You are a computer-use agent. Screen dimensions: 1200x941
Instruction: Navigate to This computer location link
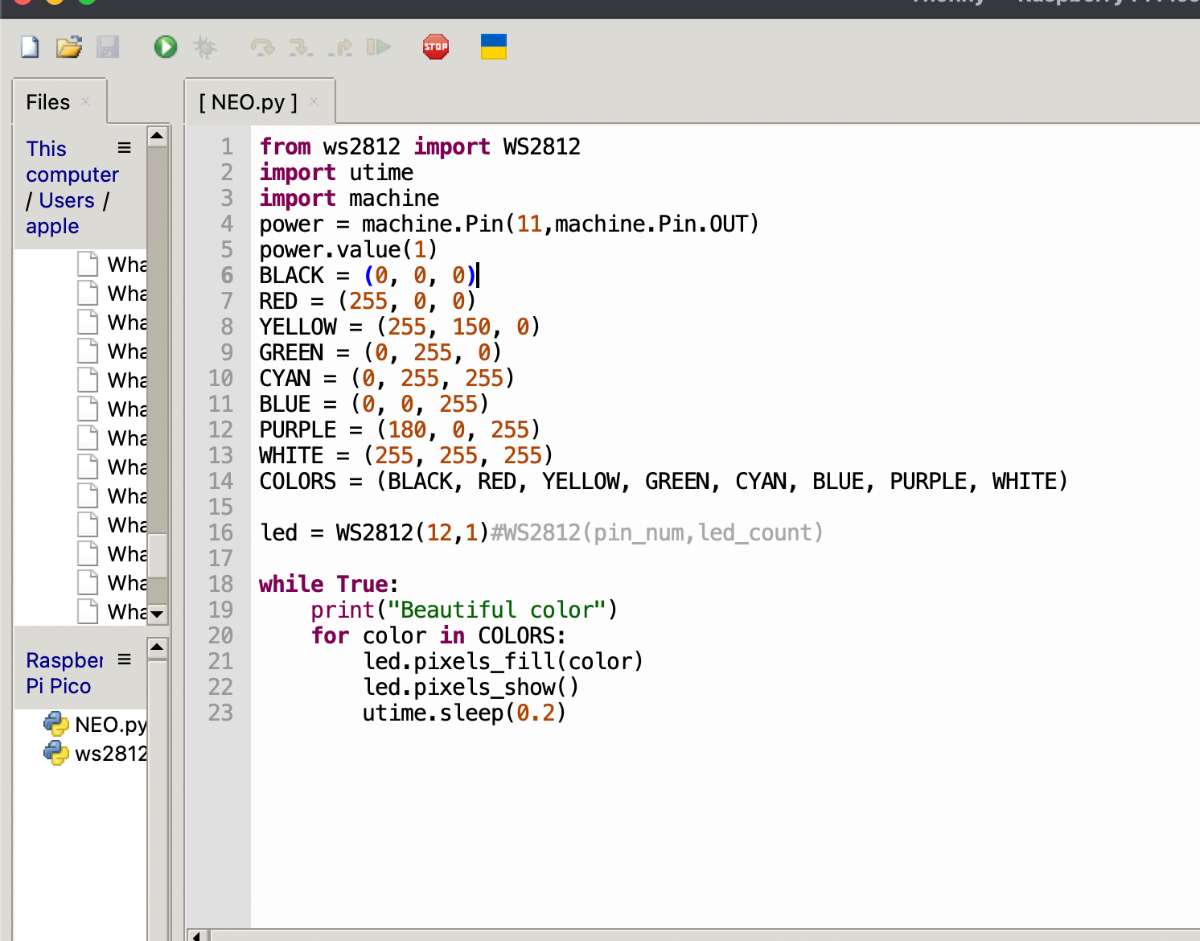[x=72, y=161]
